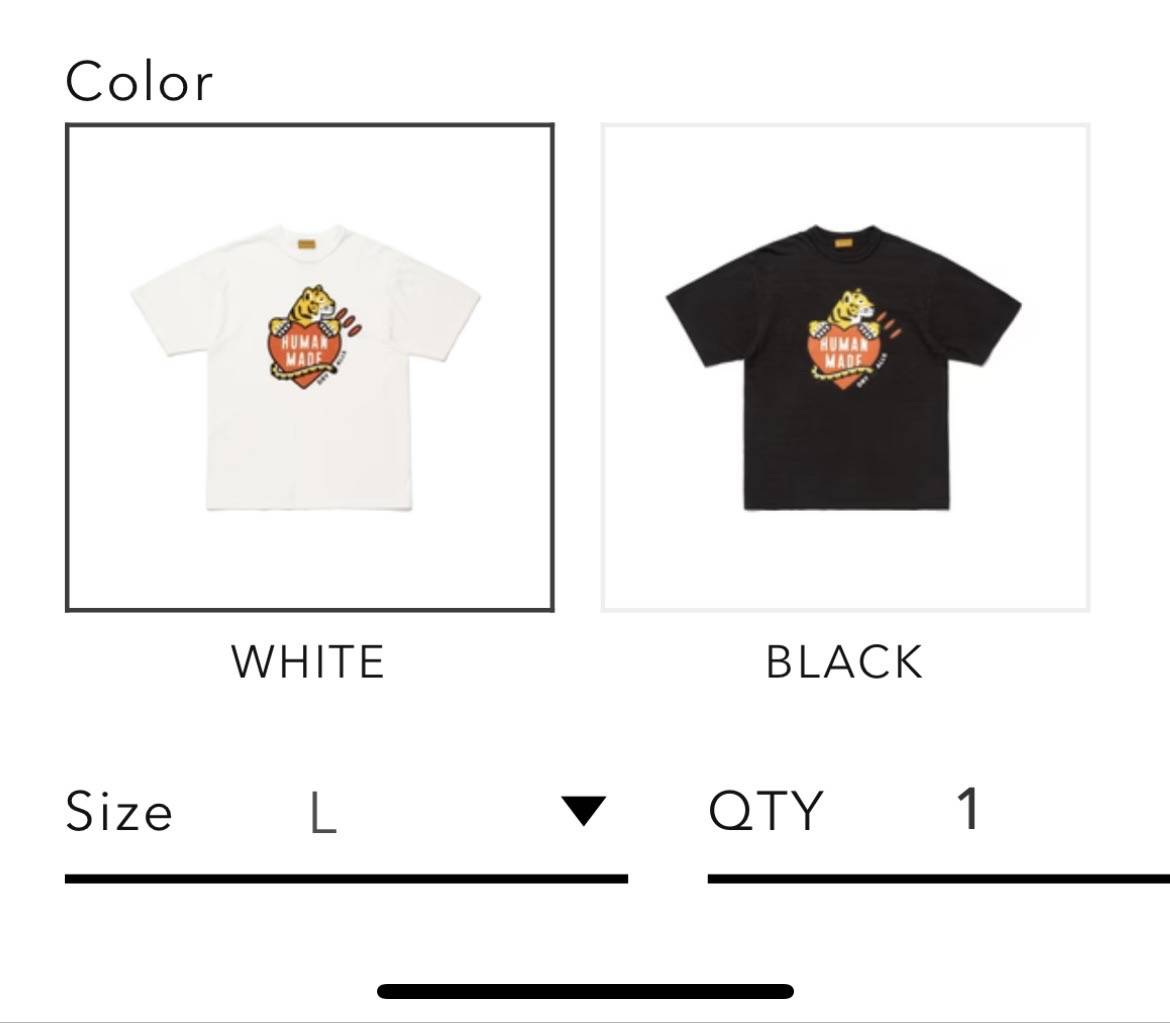
Task: Click the underline beneath the QTY field
Action: coord(939,879)
